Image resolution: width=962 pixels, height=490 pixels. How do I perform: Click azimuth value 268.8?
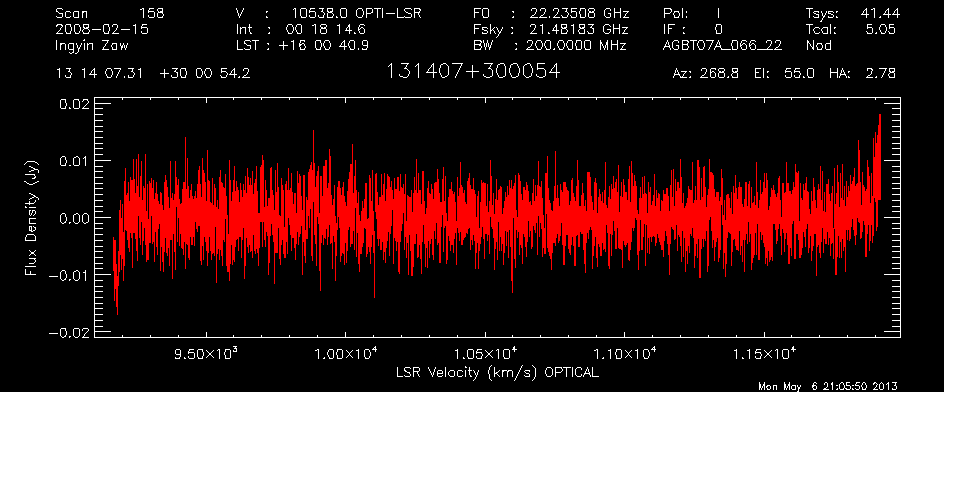(x=718, y=74)
